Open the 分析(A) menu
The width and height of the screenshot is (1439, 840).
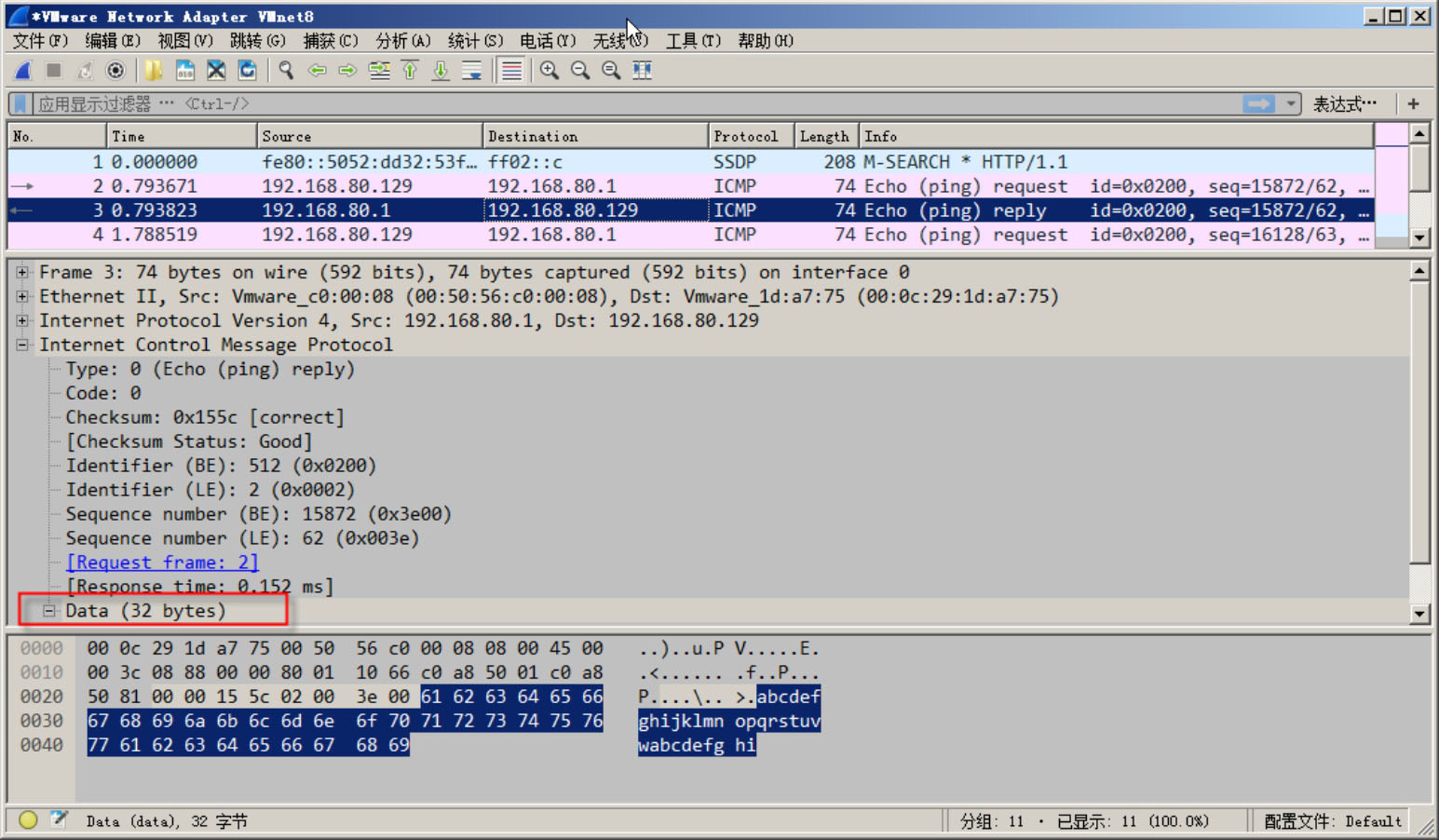(x=403, y=41)
